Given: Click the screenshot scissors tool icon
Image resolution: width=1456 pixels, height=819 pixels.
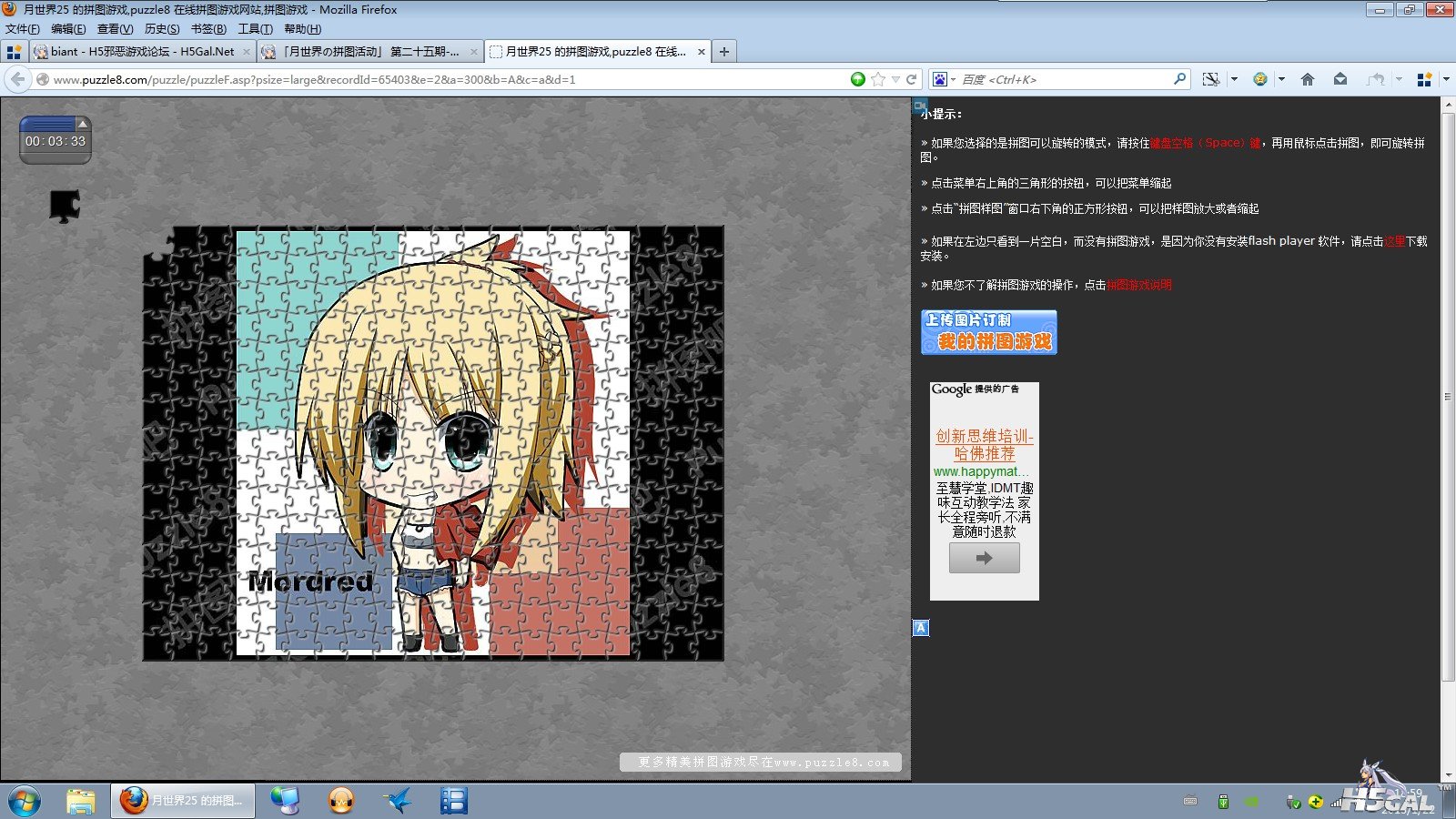Looking at the screenshot, I should [x=1211, y=79].
